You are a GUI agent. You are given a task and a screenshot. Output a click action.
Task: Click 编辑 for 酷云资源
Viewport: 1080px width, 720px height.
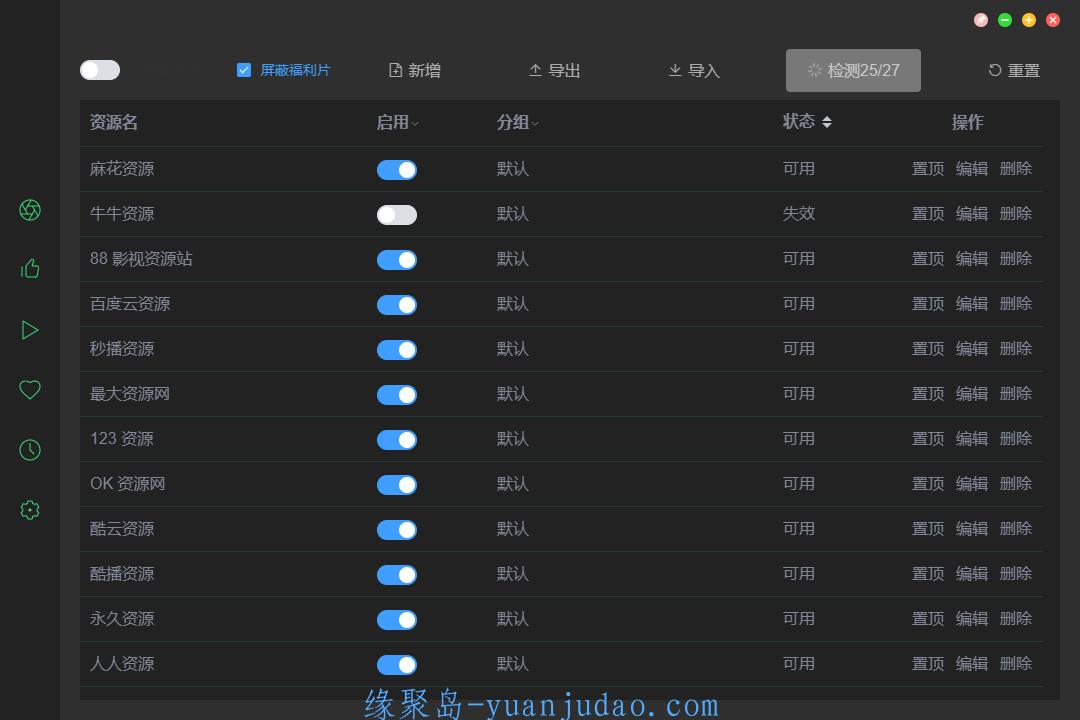(x=972, y=528)
